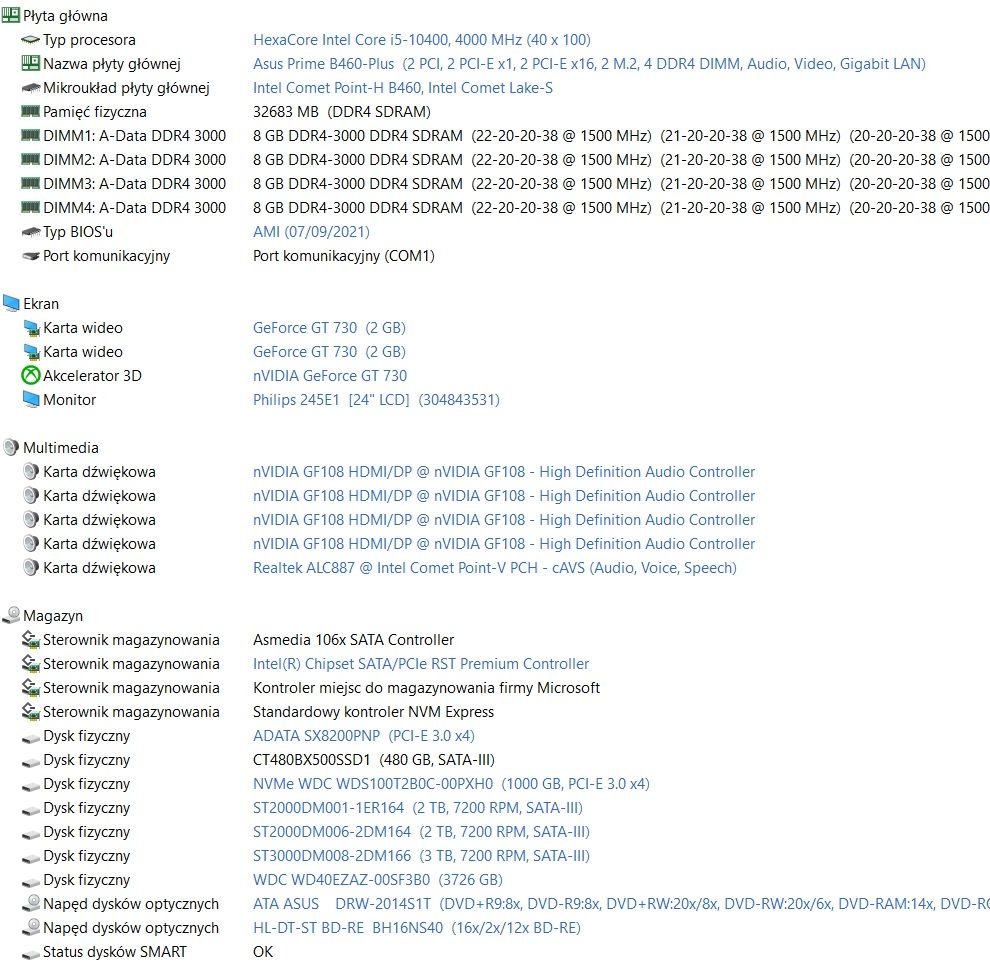The width and height of the screenshot is (990, 970).
Task: Open the ATA ASUS DRW-2014S1T optical link
Action: click(x=621, y=904)
